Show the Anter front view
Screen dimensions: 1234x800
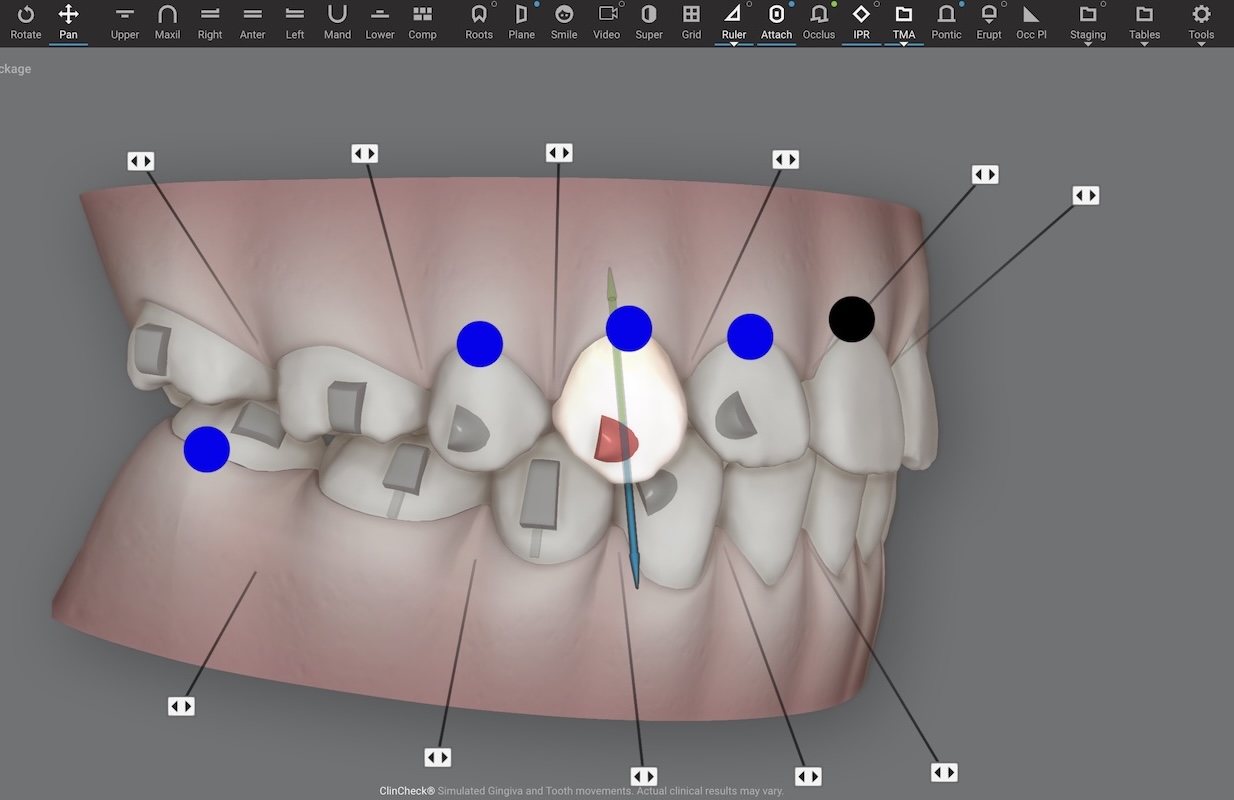pos(252,22)
